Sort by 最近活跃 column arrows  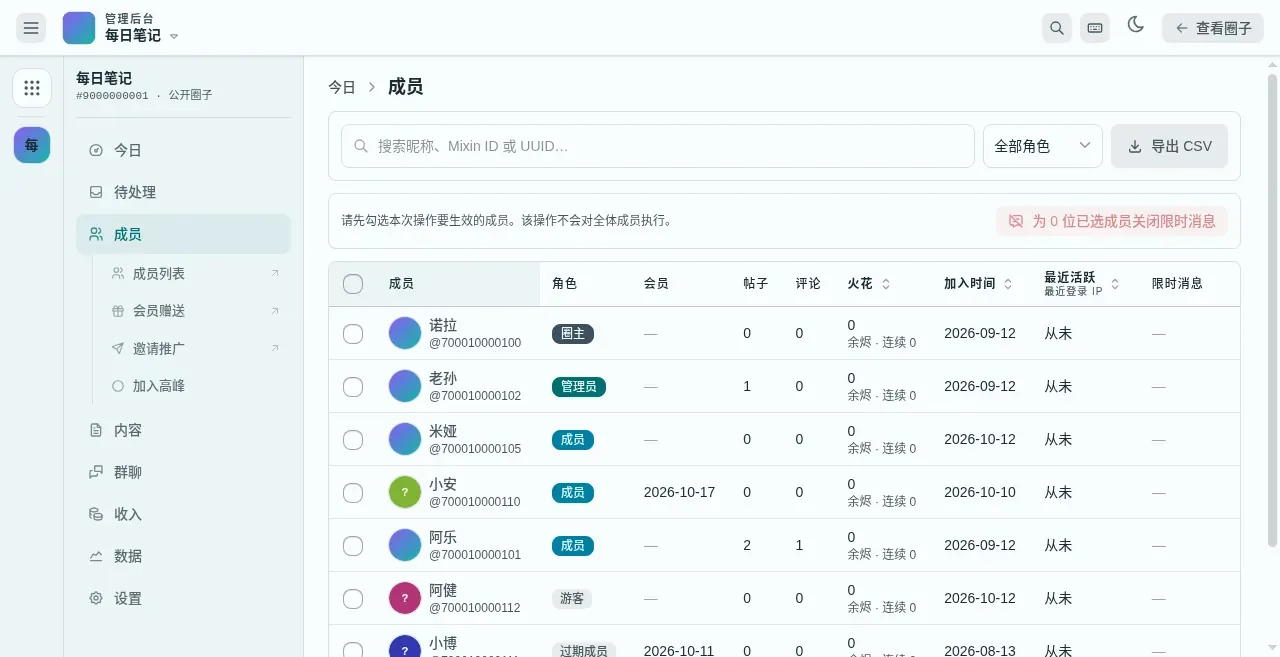1115,284
